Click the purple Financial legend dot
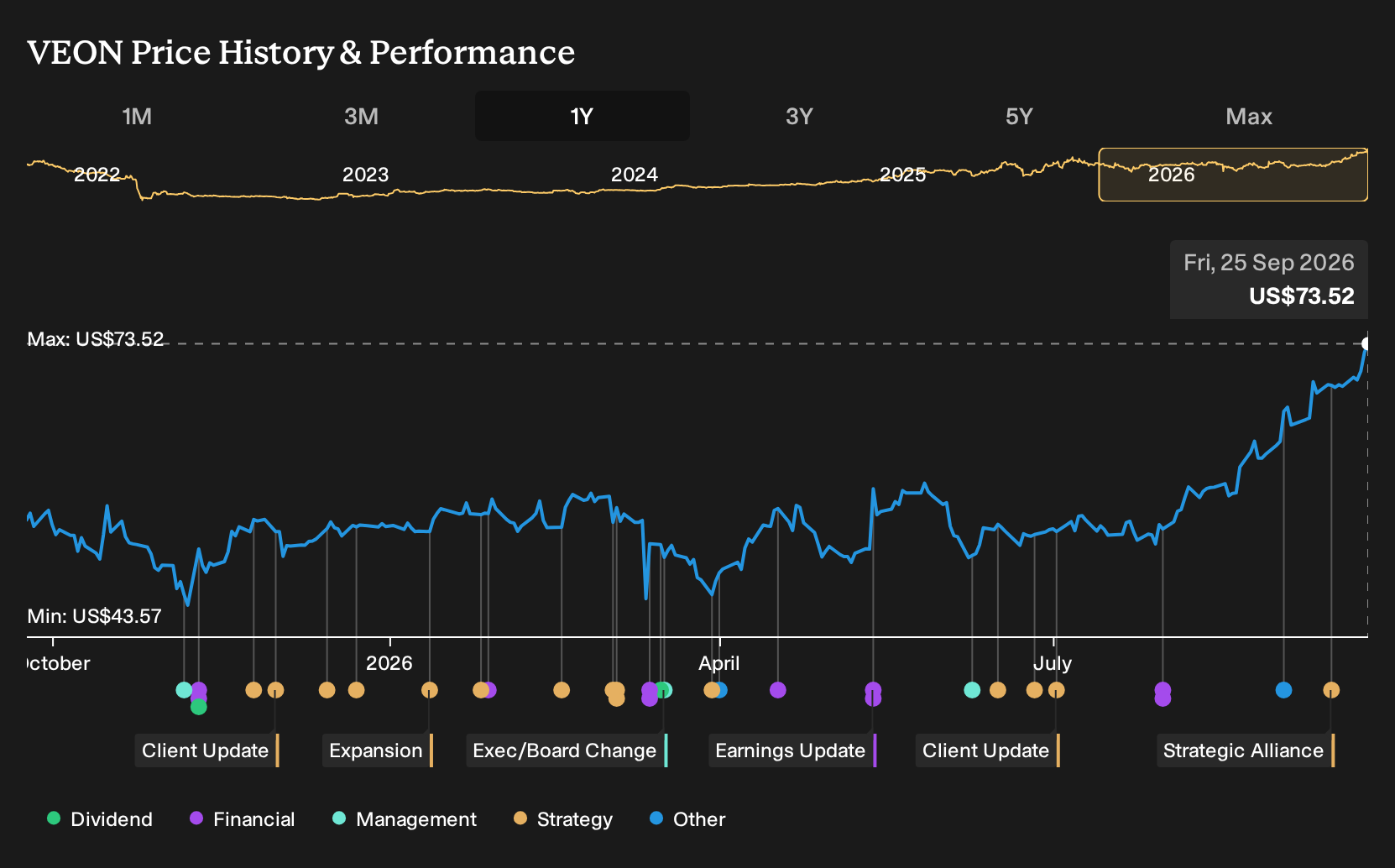 pos(196,818)
